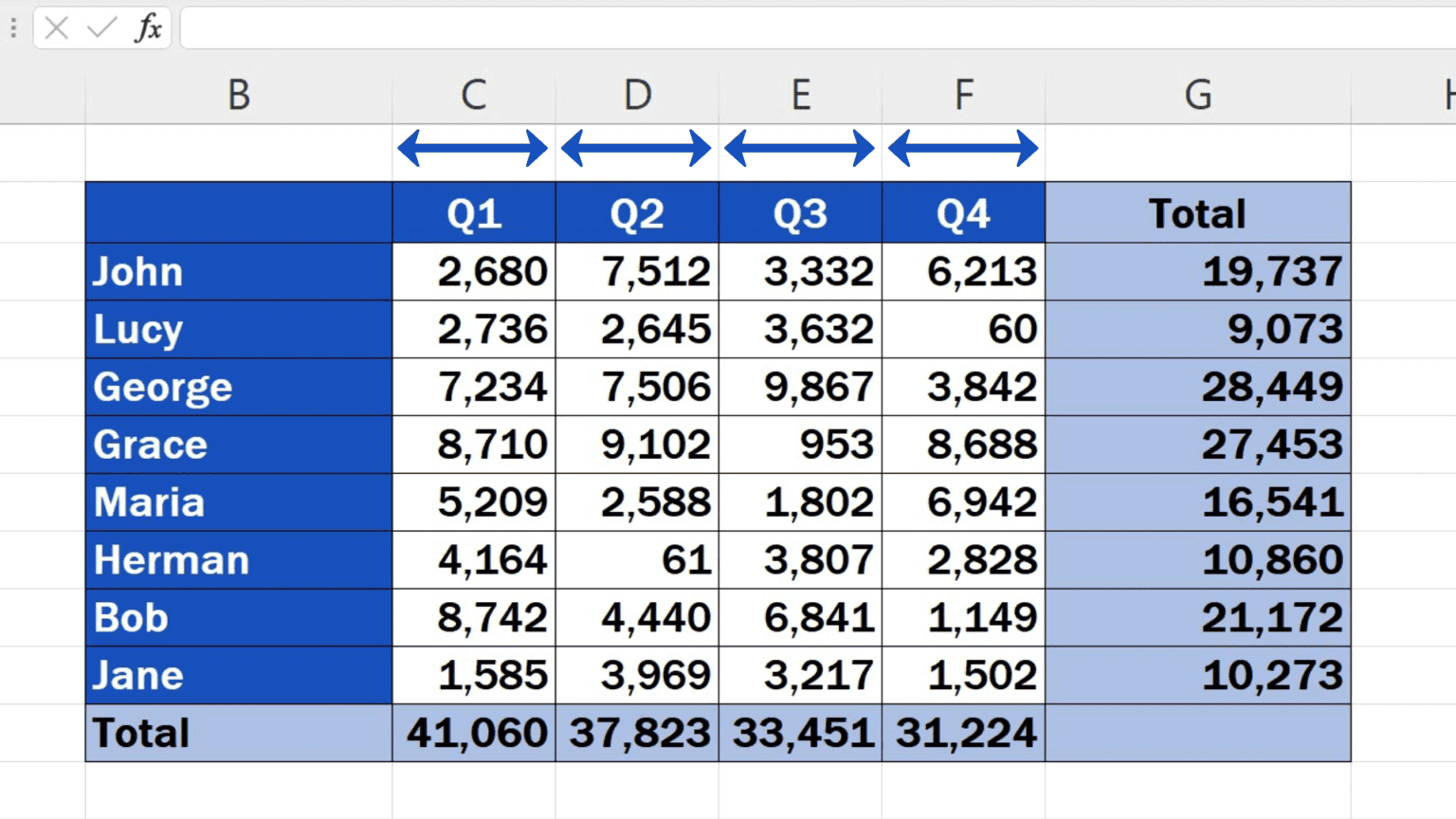
Task: Select column header B
Action: (x=238, y=95)
